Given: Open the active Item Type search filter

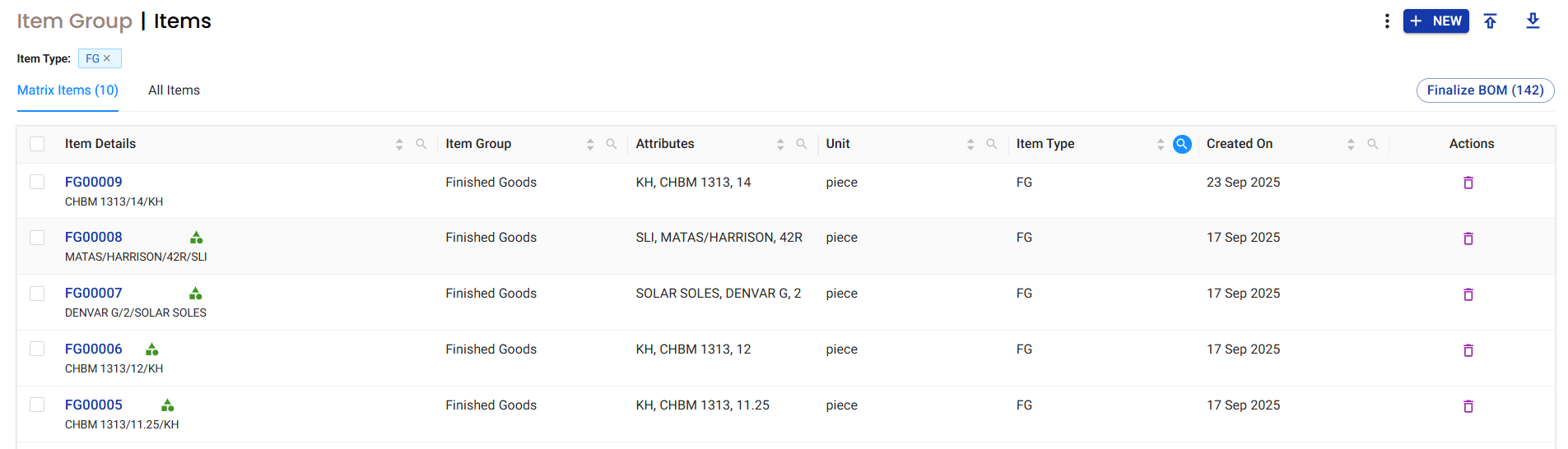Looking at the screenshot, I should click(1182, 144).
